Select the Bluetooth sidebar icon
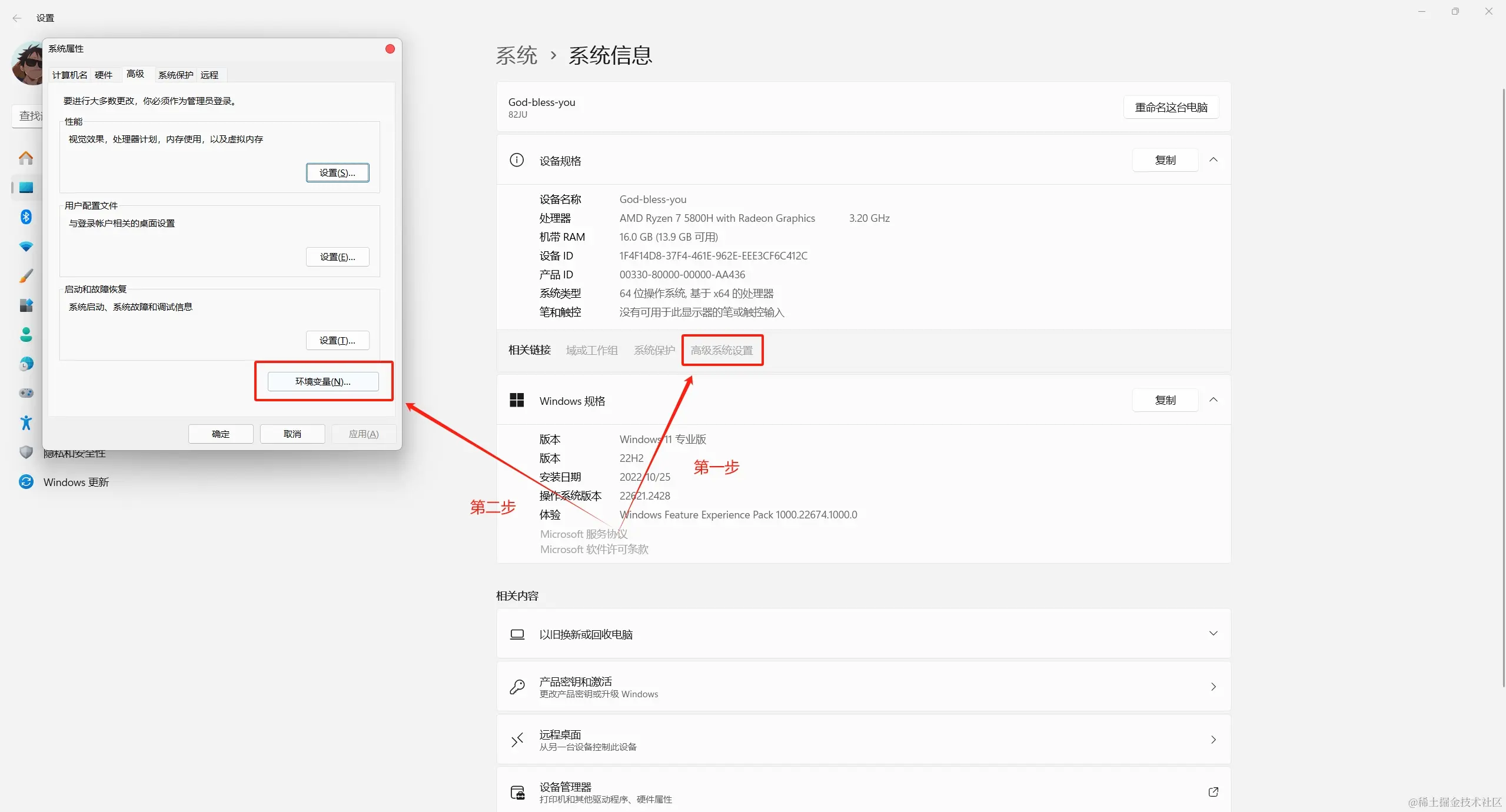 click(x=26, y=217)
